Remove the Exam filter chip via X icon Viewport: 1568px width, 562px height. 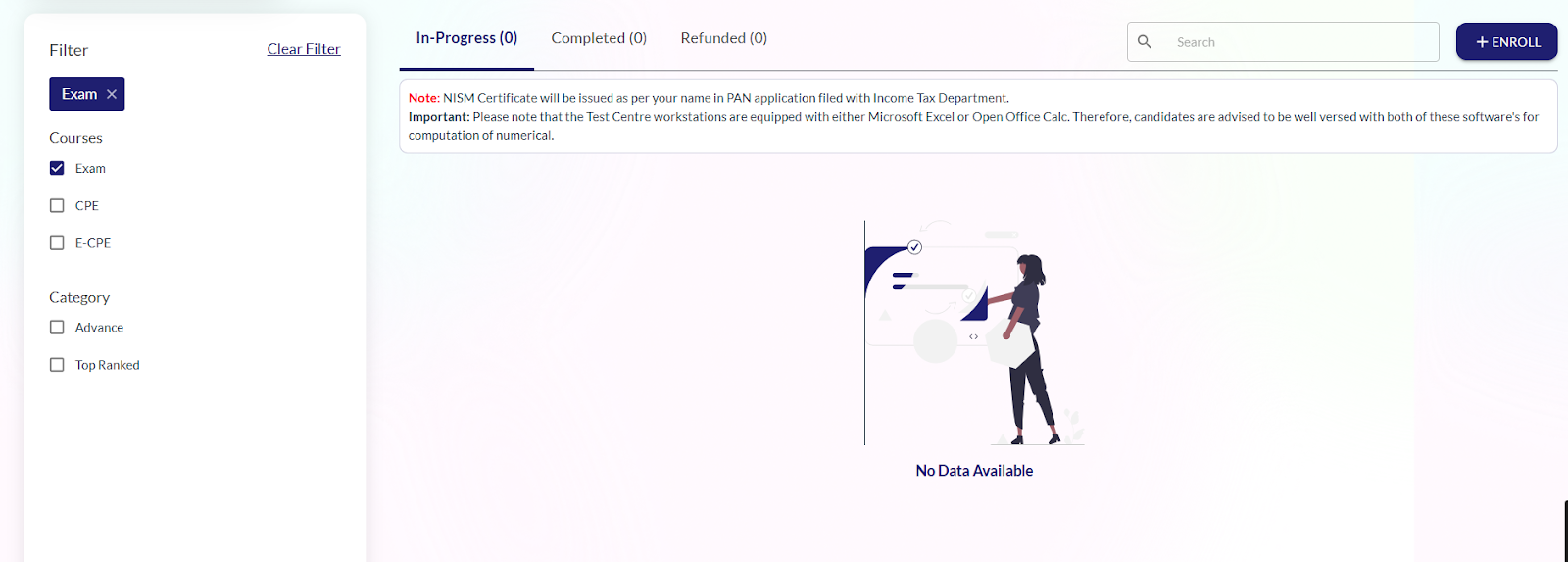[112, 94]
